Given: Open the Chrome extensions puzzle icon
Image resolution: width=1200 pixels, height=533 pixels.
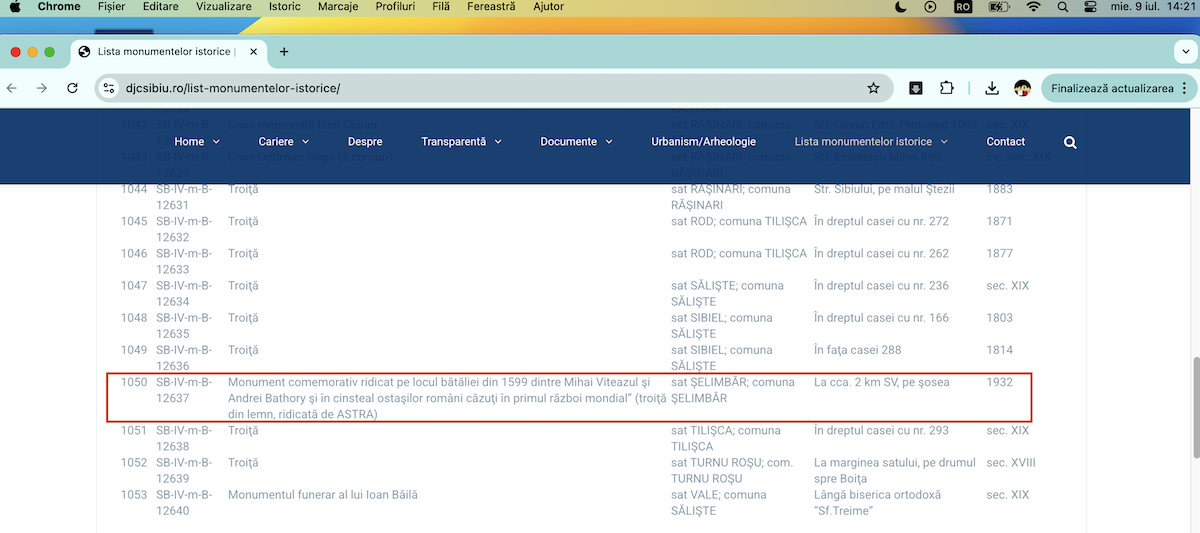Looking at the screenshot, I should click(947, 88).
